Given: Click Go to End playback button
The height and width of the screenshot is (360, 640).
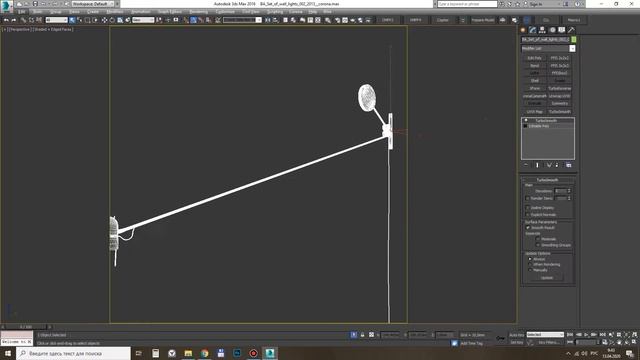Looking at the screenshot, I should 602,335.
